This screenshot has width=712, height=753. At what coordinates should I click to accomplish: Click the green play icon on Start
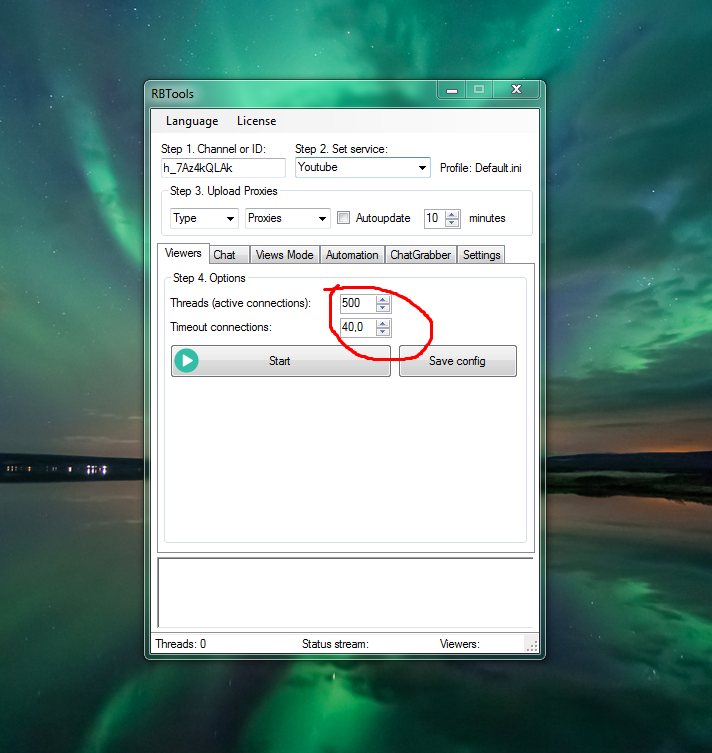(186, 361)
